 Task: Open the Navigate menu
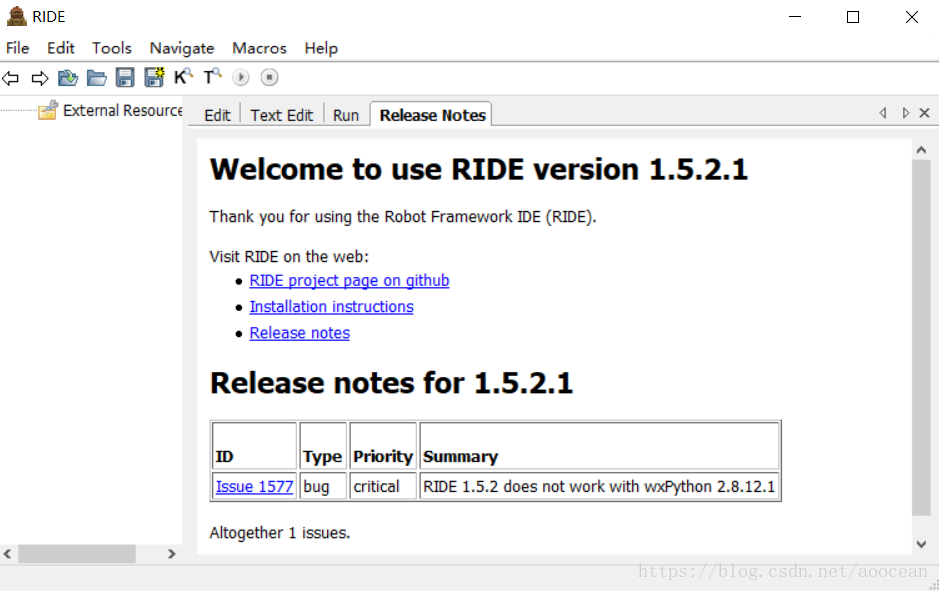point(181,48)
